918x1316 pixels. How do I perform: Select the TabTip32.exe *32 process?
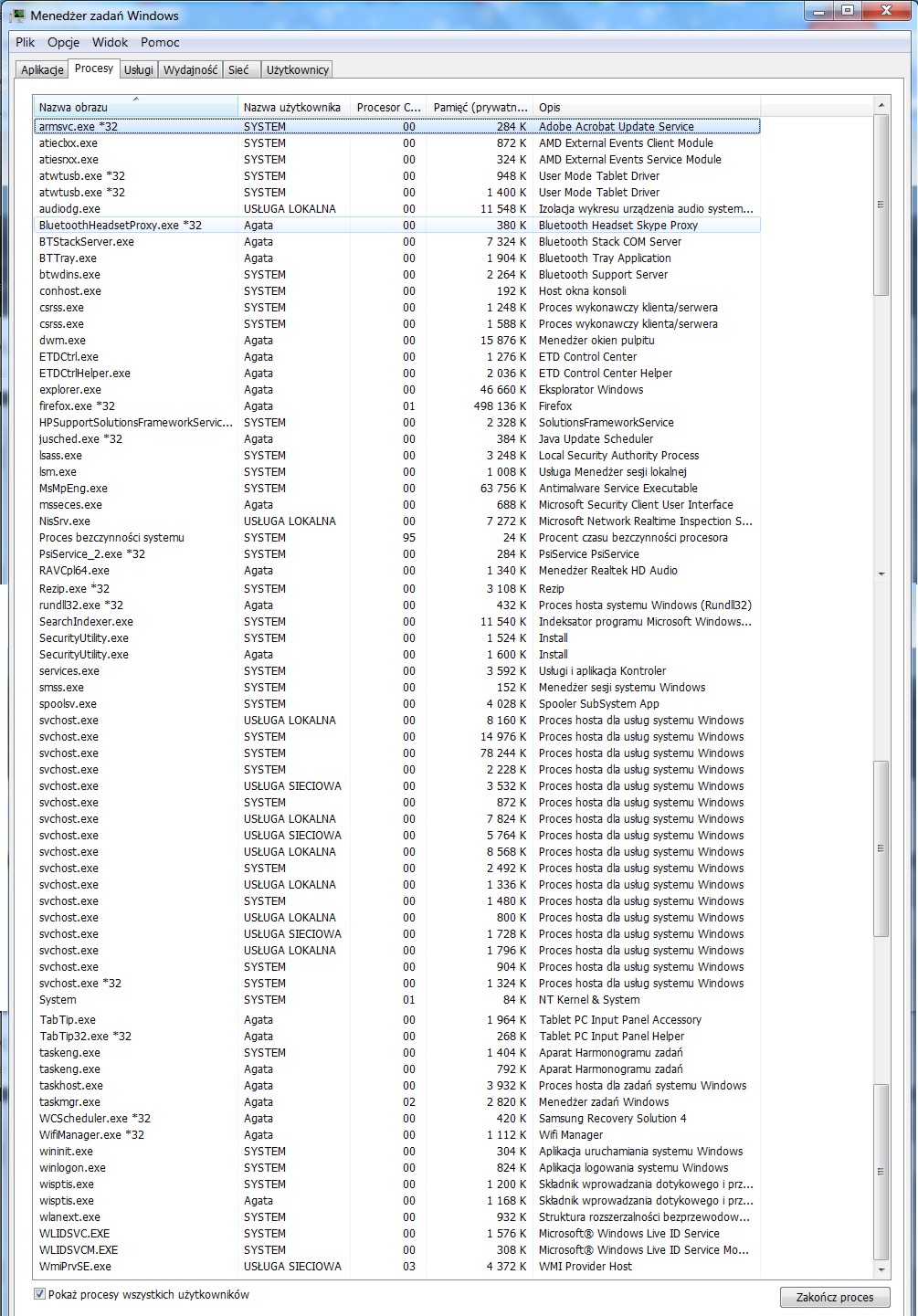(x=396, y=1037)
